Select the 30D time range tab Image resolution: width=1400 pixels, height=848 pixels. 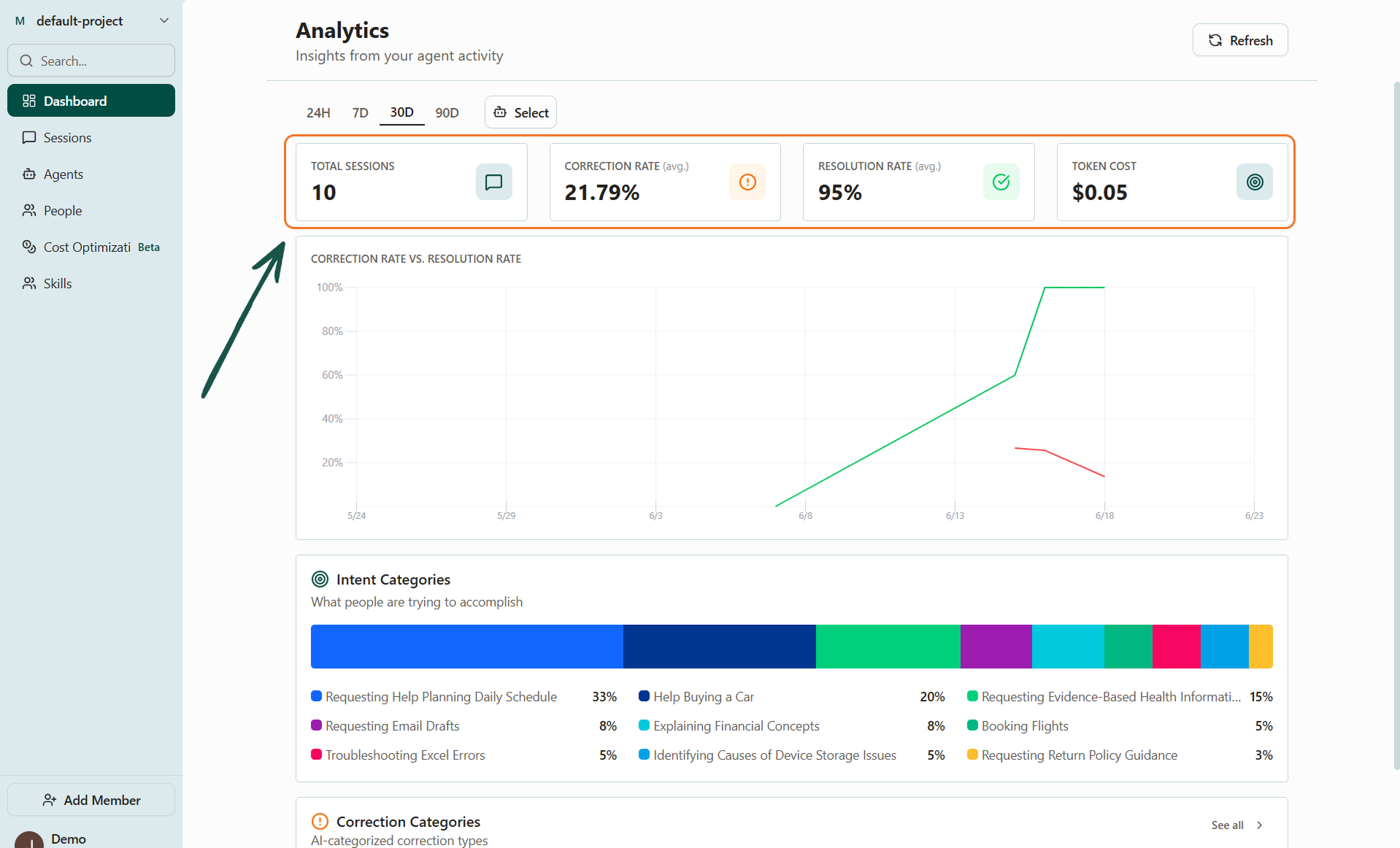coord(401,112)
